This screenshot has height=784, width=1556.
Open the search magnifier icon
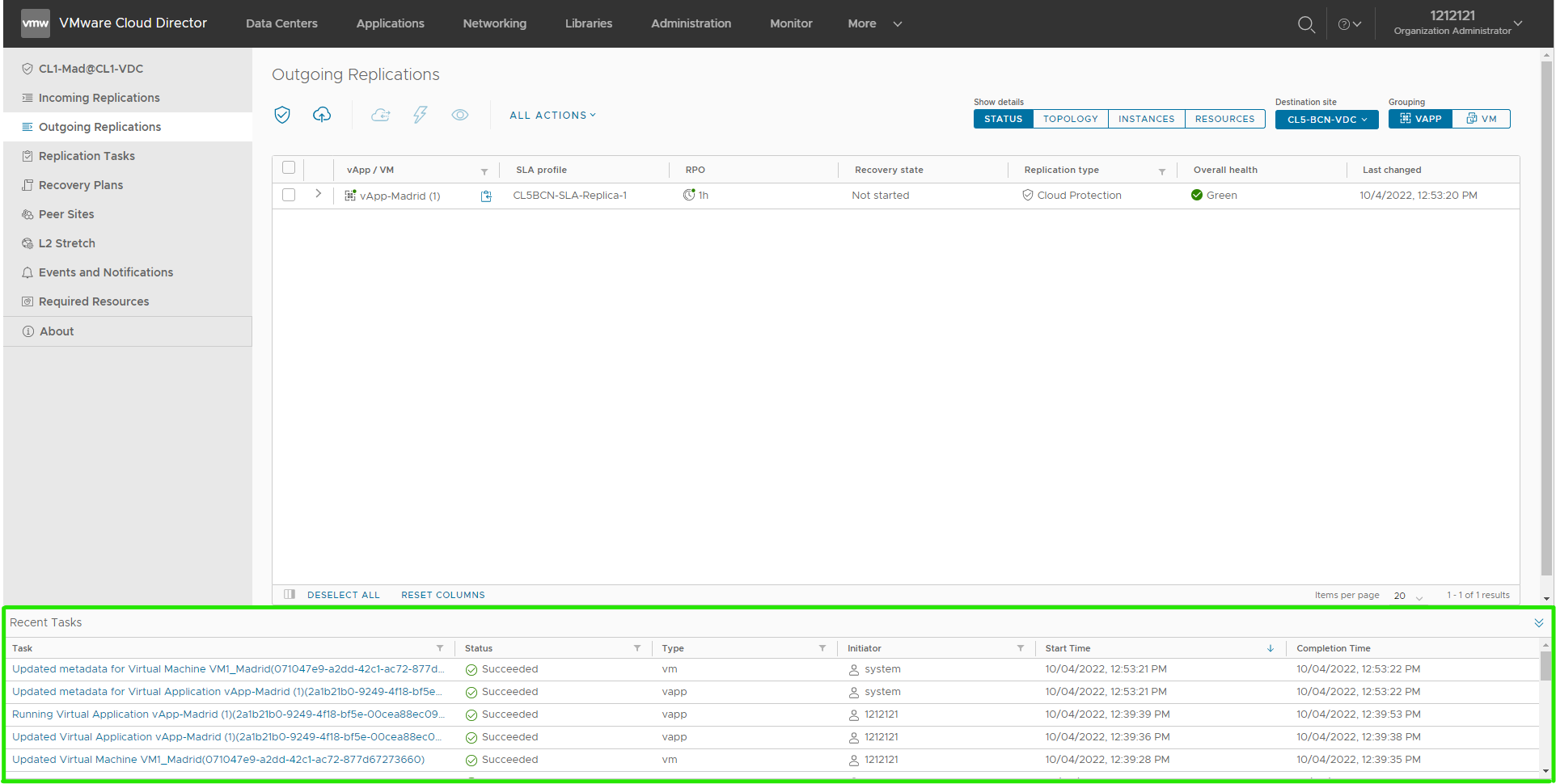click(1306, 24)
